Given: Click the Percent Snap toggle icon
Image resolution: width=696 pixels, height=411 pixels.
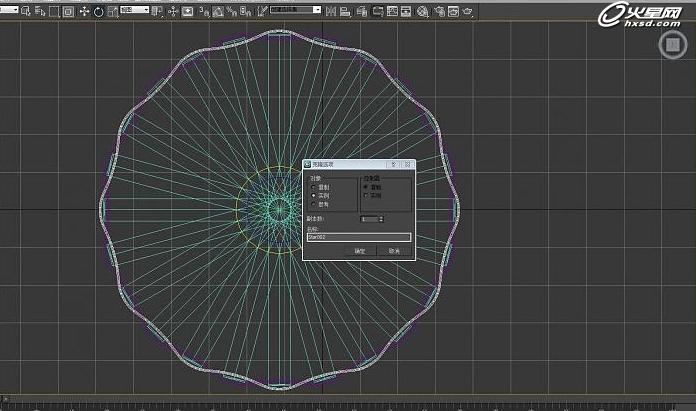Looking at the screenshot, I should (231, 11).
